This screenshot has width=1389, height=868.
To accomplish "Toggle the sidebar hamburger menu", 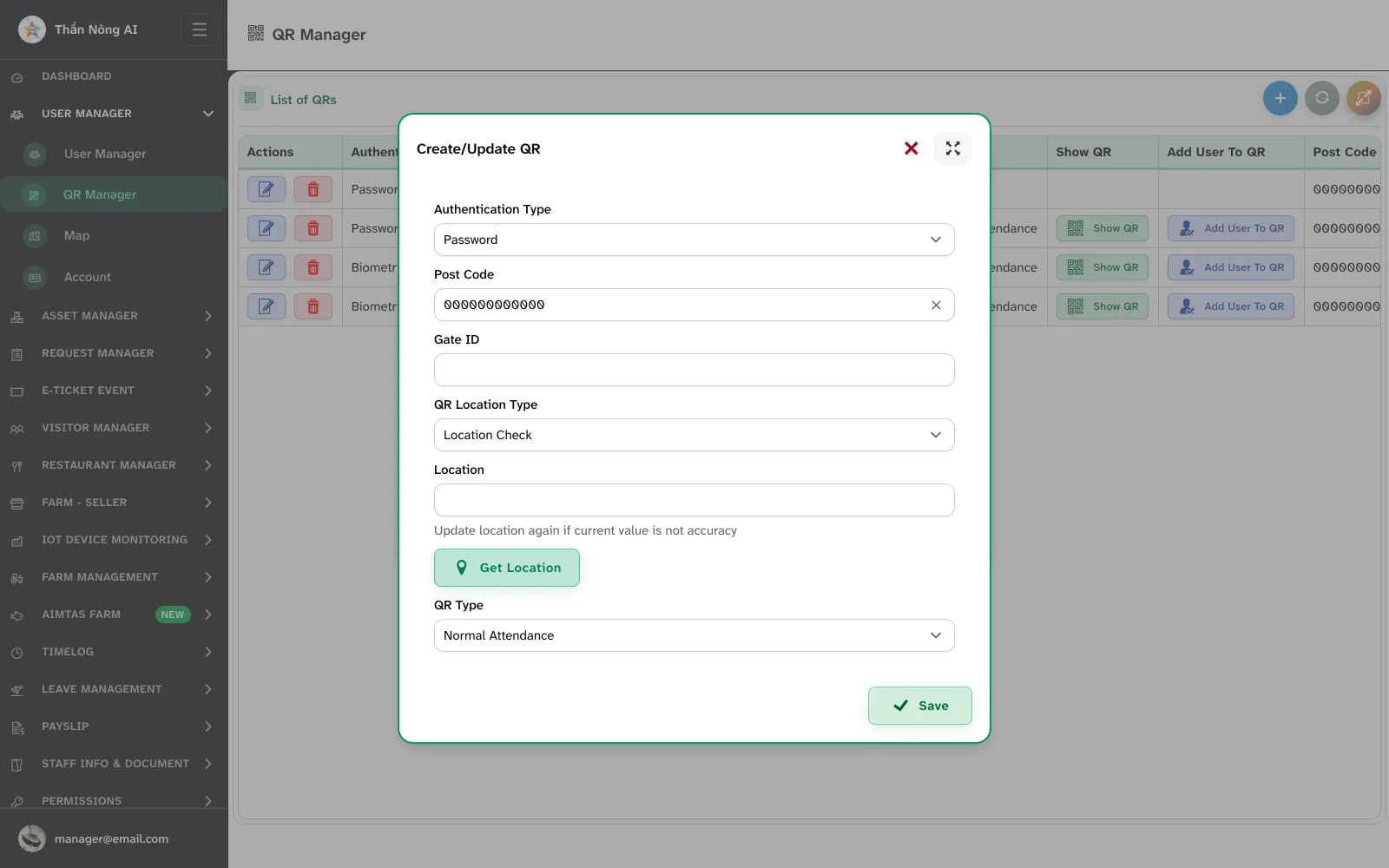I will click(199, 30).
